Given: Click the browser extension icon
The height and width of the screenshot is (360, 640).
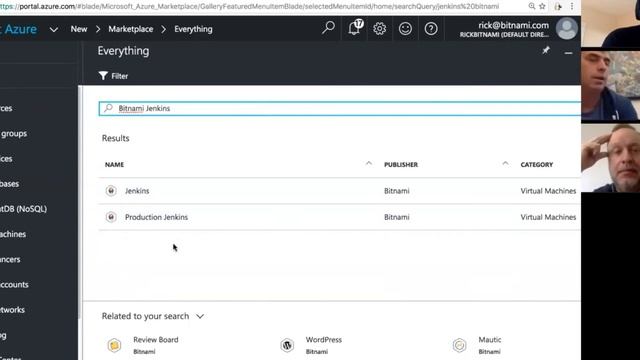Looking at the screenshot, I should 558,6.
